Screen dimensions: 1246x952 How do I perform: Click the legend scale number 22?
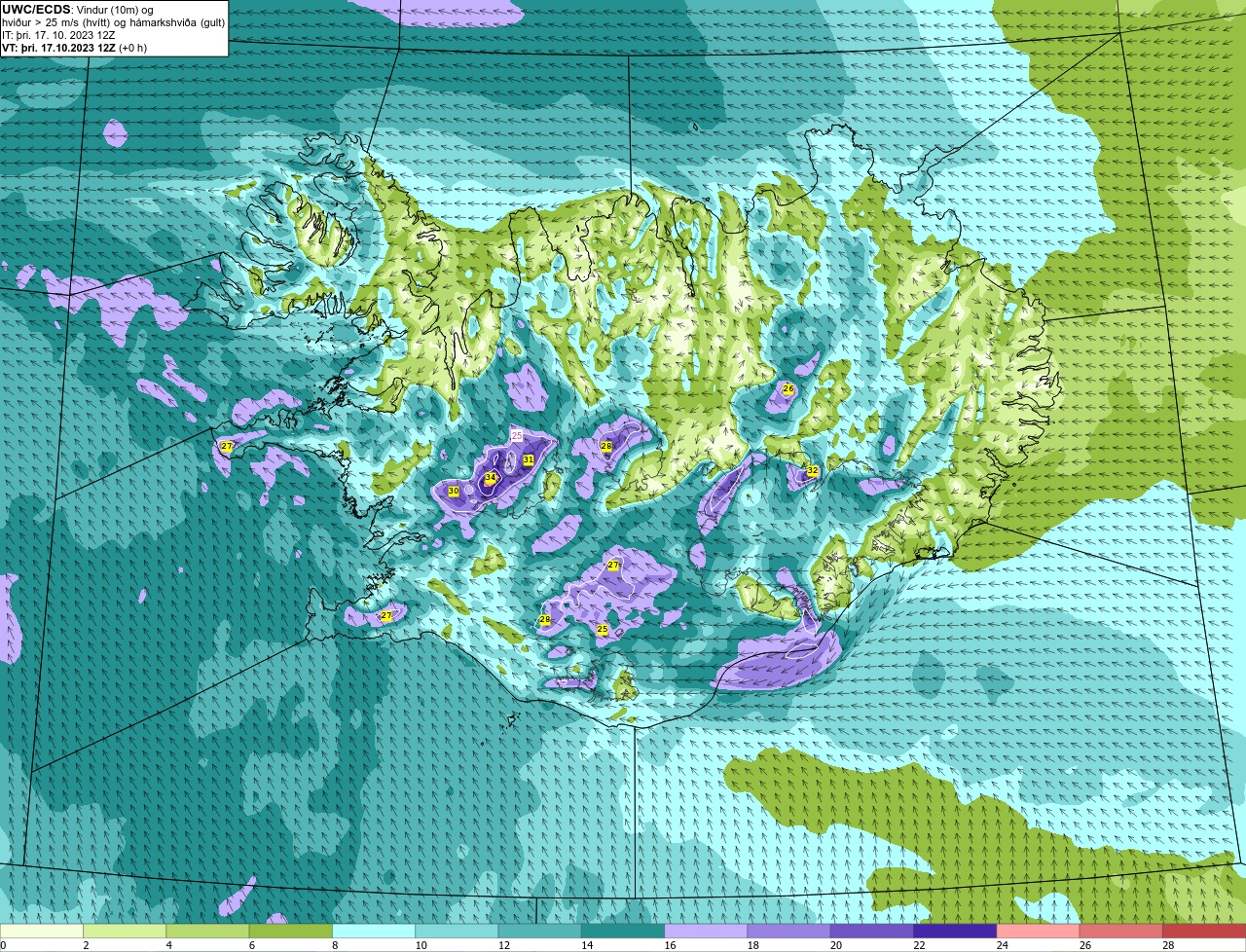pyautogui.click(x=919, y=945)
